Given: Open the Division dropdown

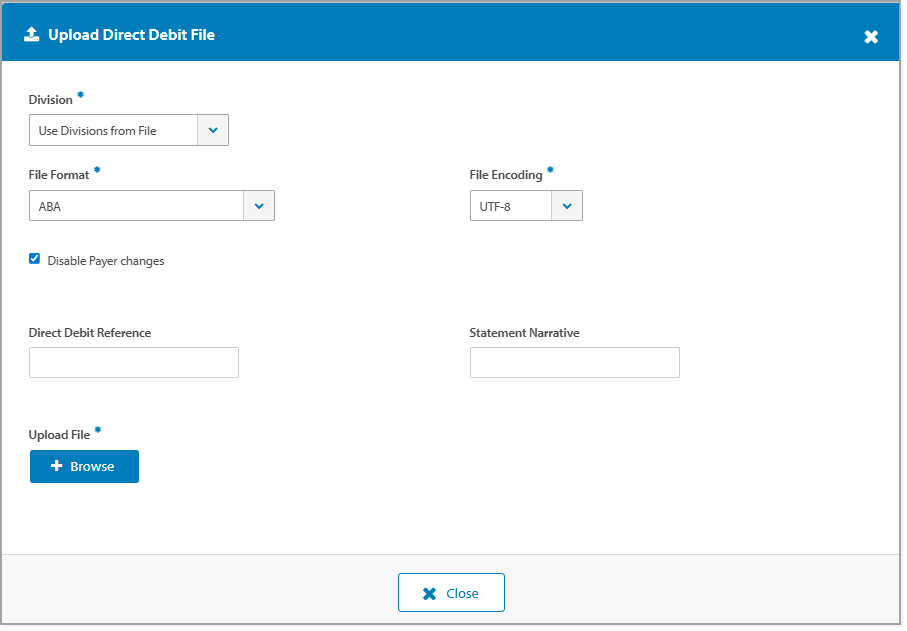Looking at the screenshot, I should [213, 129].
